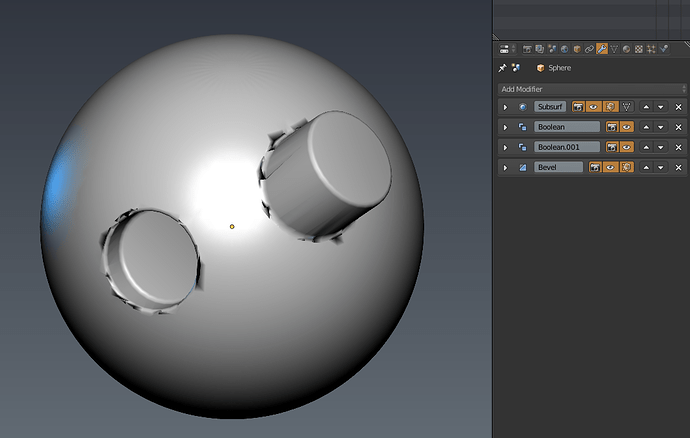Image resolution: width=690 pixels, height=438 pixels.
Task: Toggle Boolean render camera visibility
Action: (612, 127)
